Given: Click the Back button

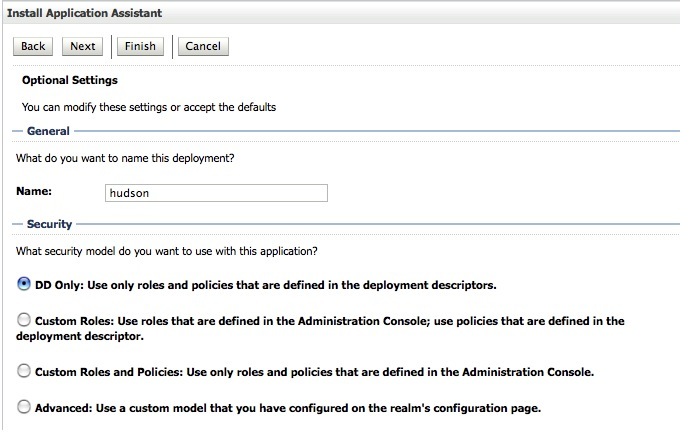Looking at the screenshot, I should tap(33, 46).
